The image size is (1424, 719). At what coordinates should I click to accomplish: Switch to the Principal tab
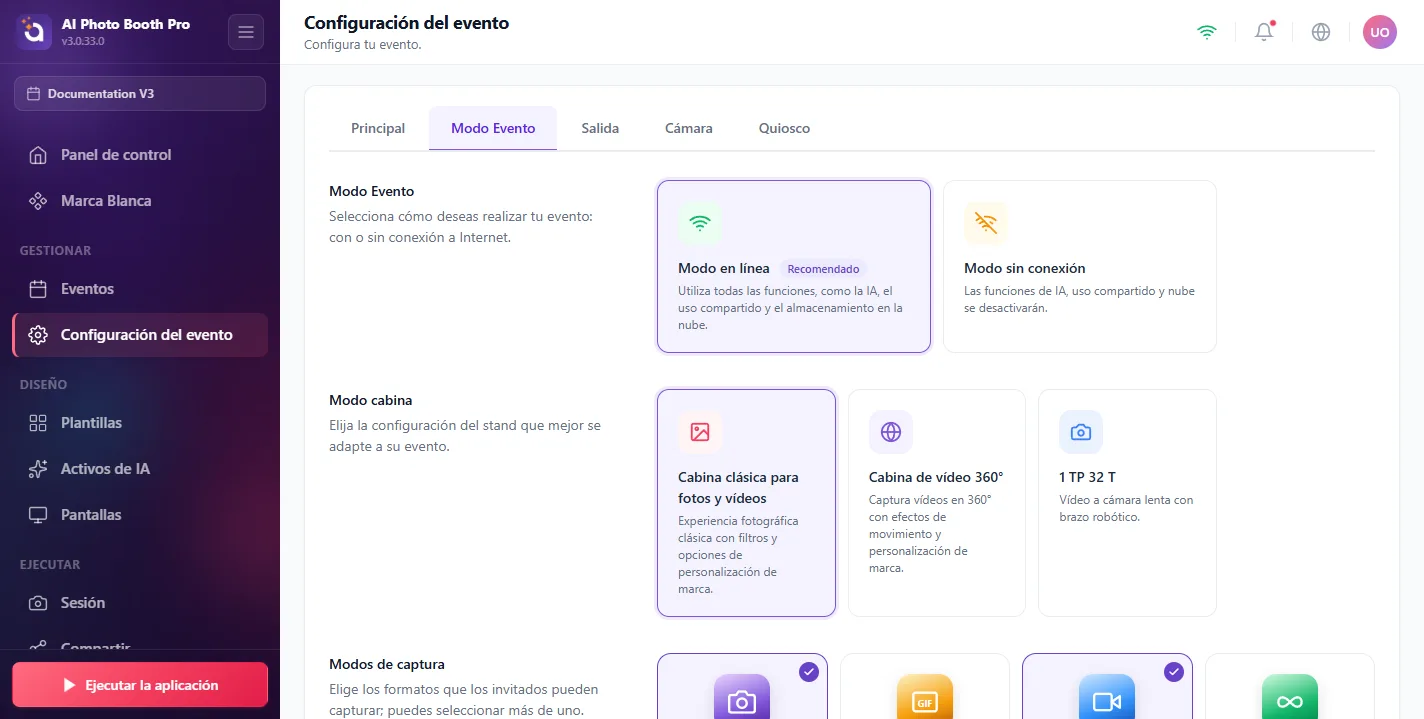tap(378, 128)
